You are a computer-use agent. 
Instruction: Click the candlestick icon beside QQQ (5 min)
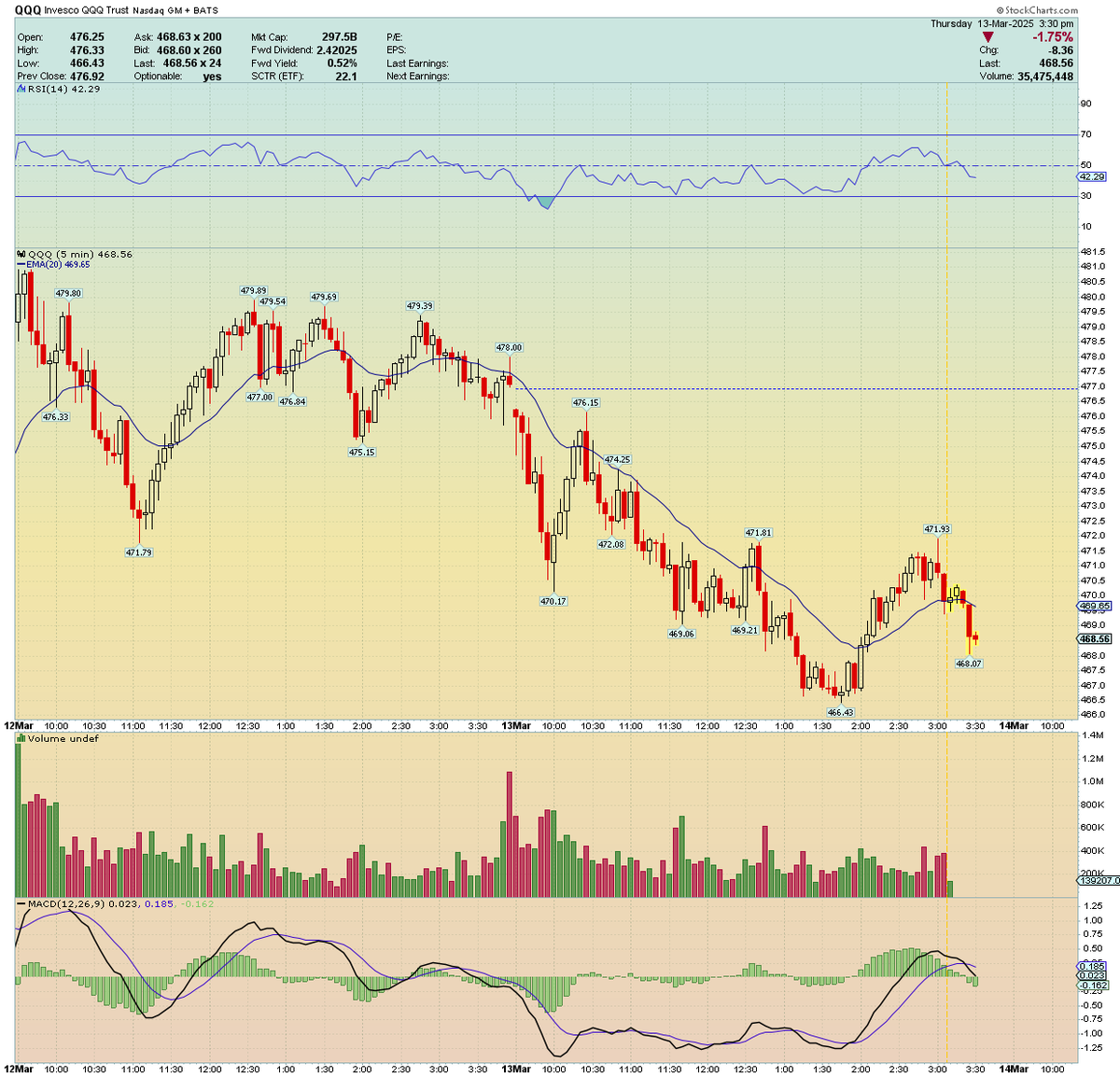(21, 254)
